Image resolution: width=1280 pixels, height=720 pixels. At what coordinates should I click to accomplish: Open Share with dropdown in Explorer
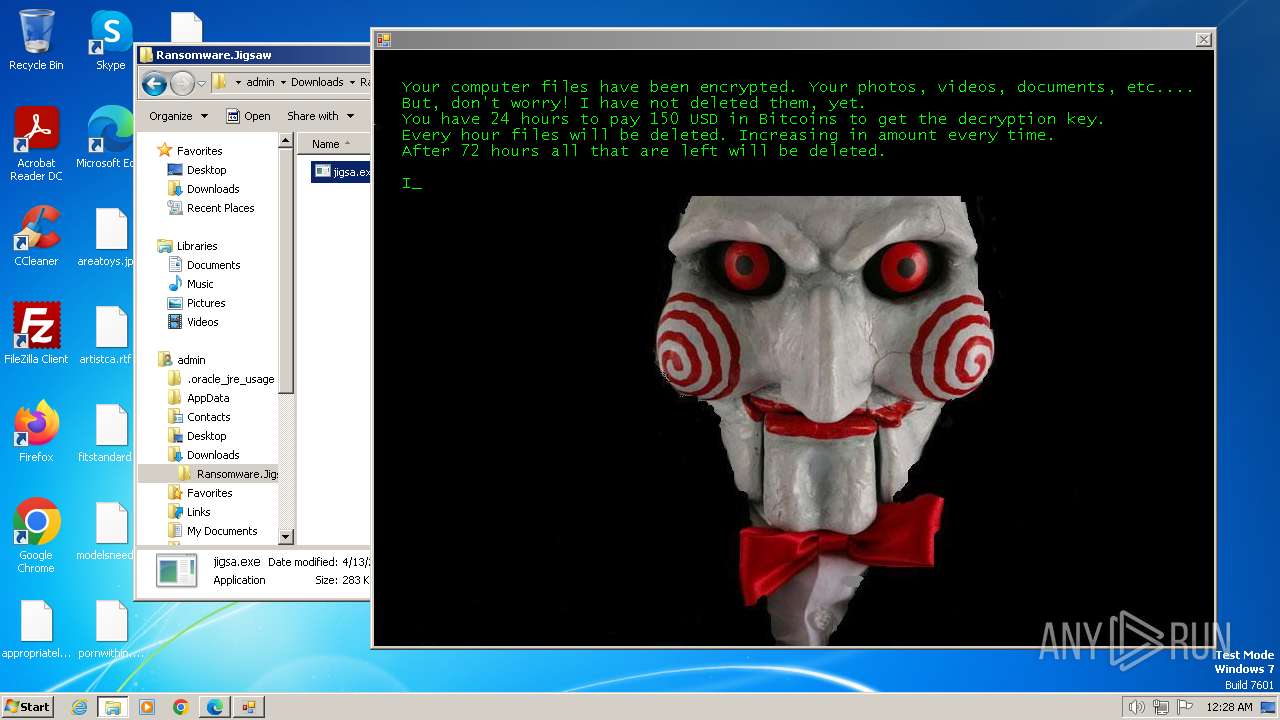pos(320,116)
